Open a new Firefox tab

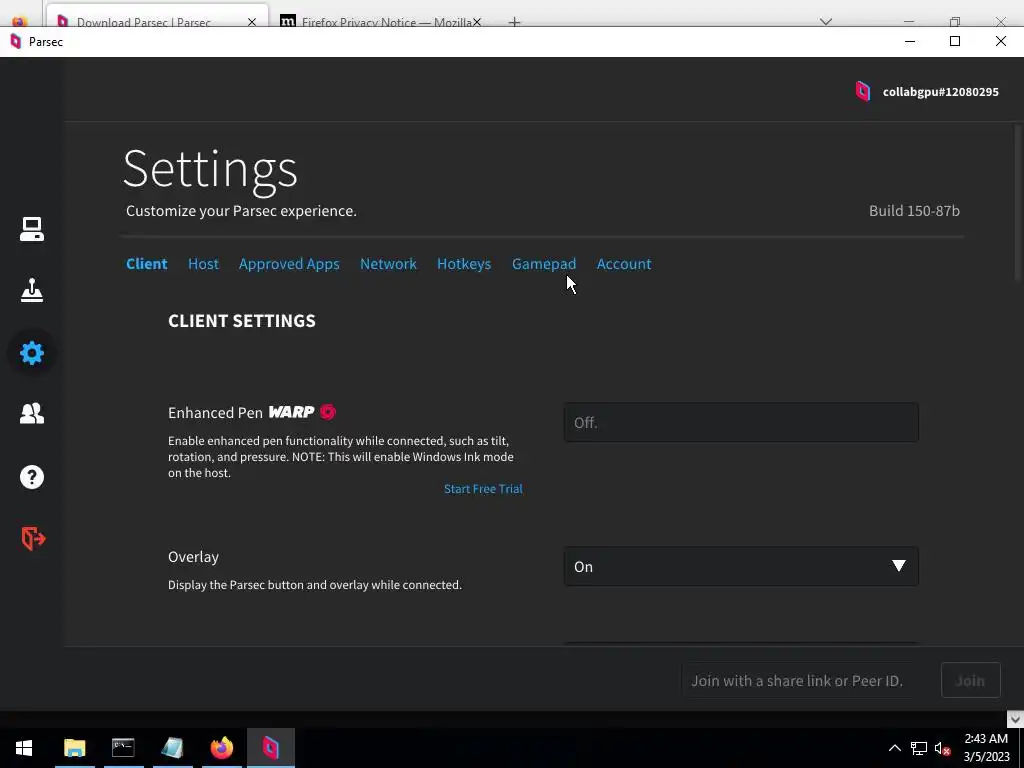pos(515,22)
